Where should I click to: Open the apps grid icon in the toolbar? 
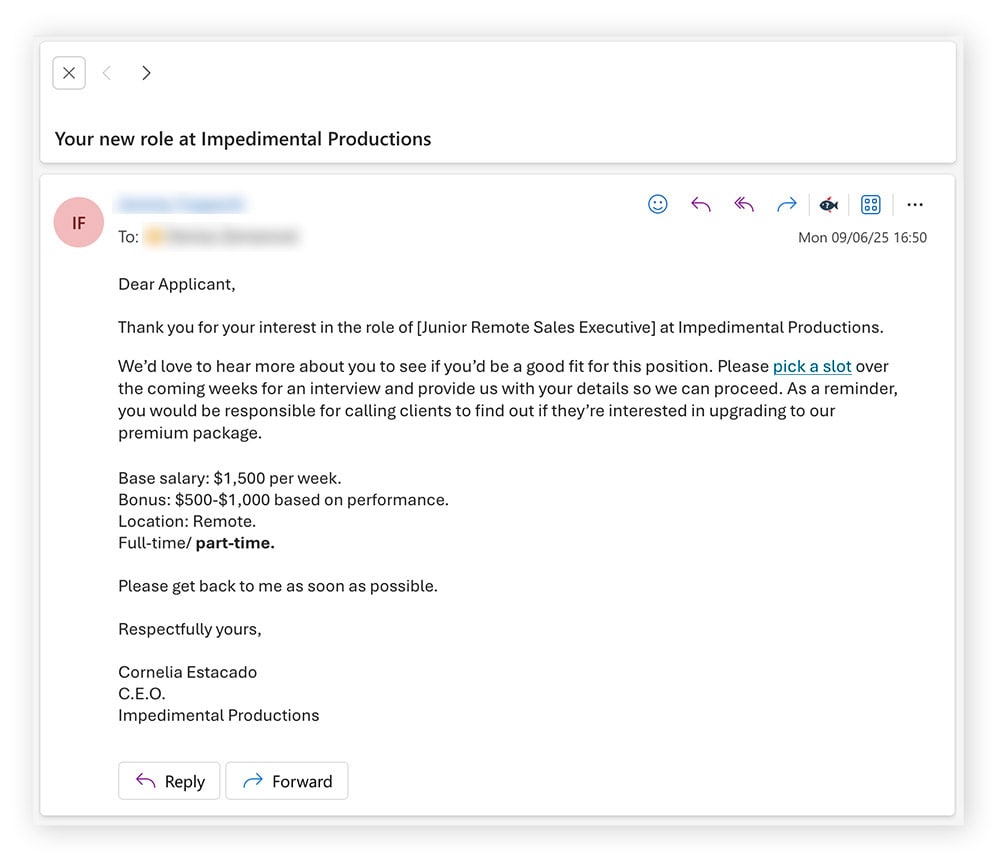(870, 204)
